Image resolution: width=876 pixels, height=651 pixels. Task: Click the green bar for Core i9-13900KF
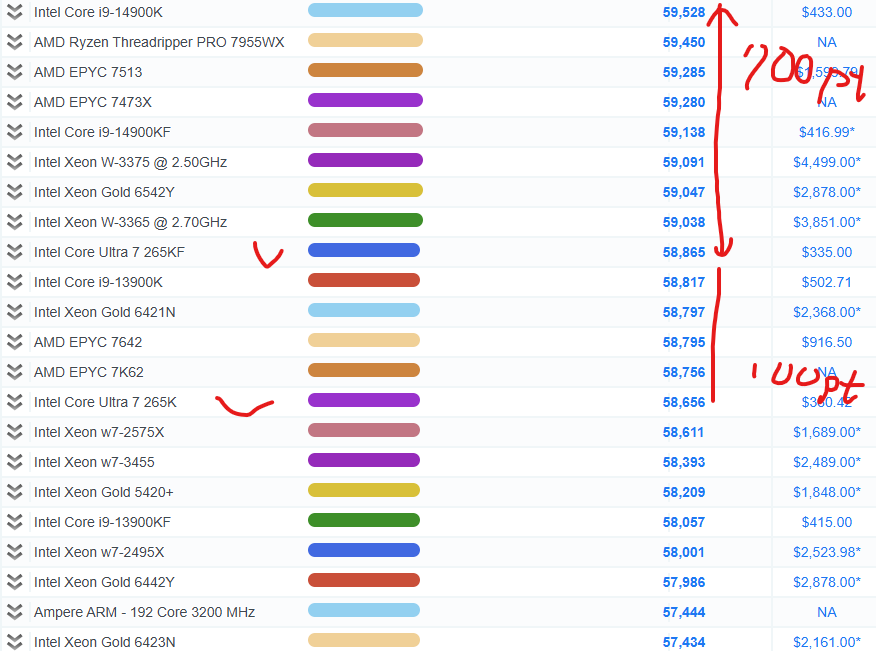click(364, 520)
